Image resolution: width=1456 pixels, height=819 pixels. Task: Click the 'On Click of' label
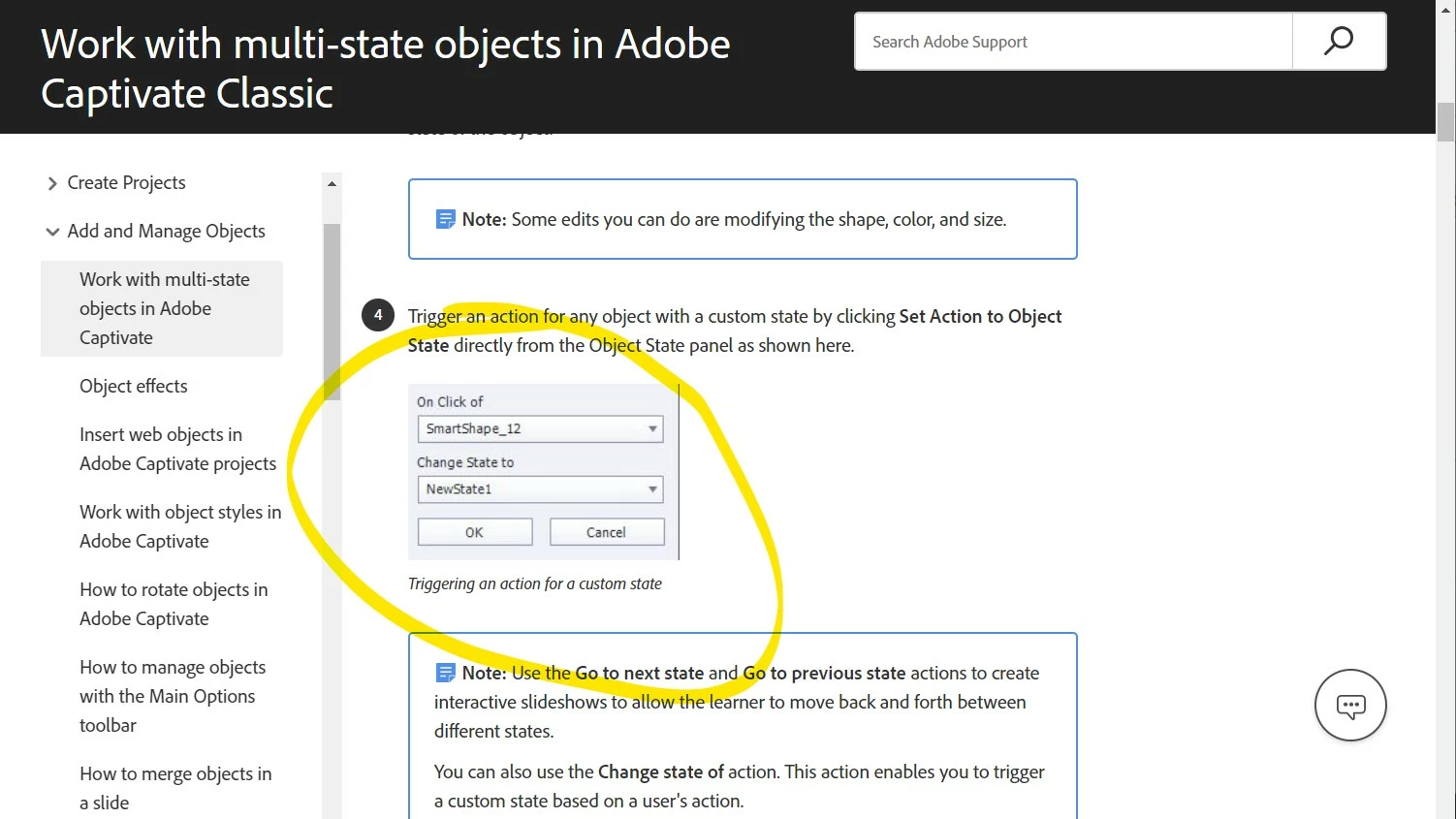pyautogui.click(x=450, y=401)
